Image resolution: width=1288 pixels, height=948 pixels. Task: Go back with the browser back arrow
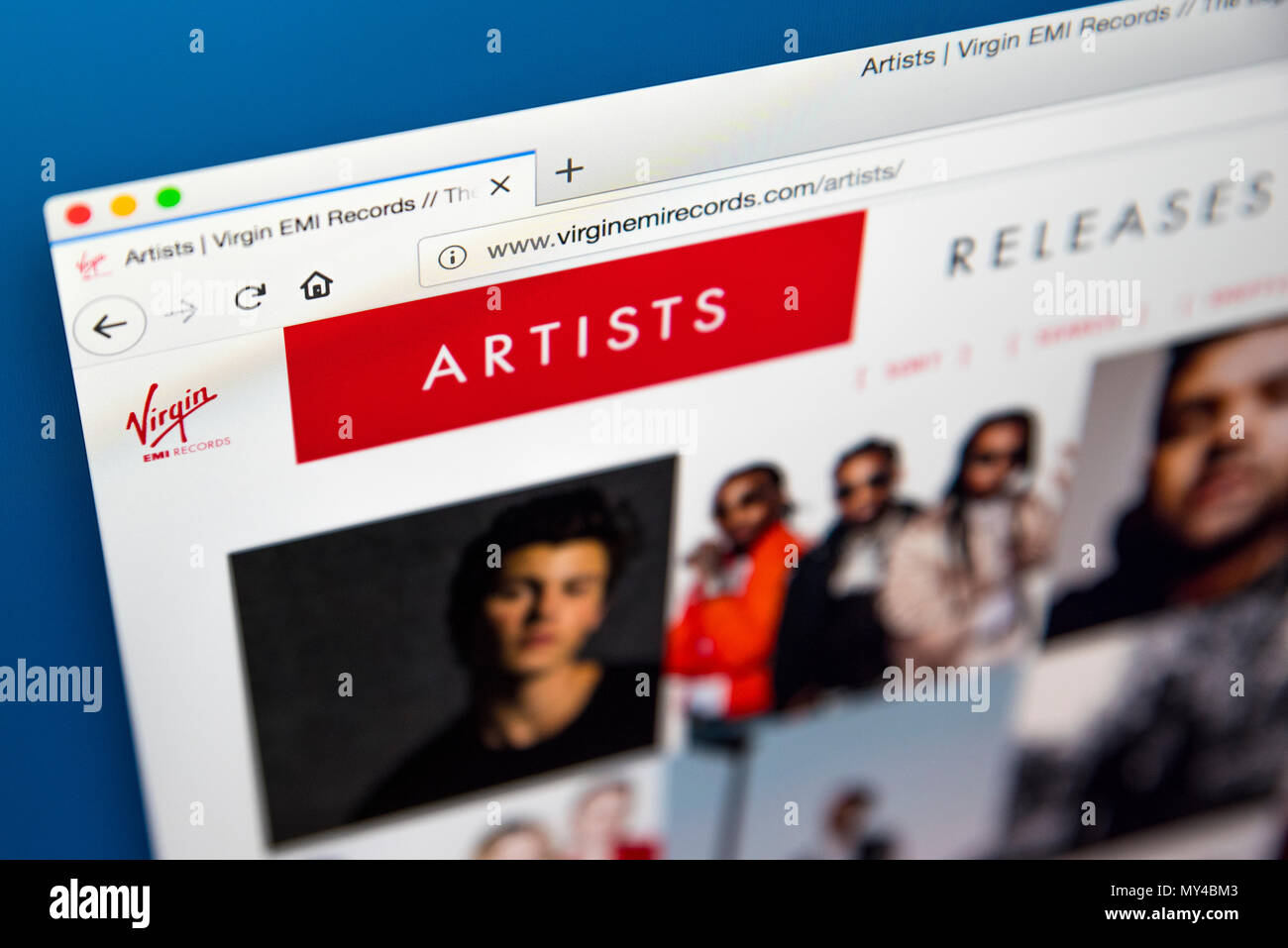pyautogui.click(x=109, y=325)
